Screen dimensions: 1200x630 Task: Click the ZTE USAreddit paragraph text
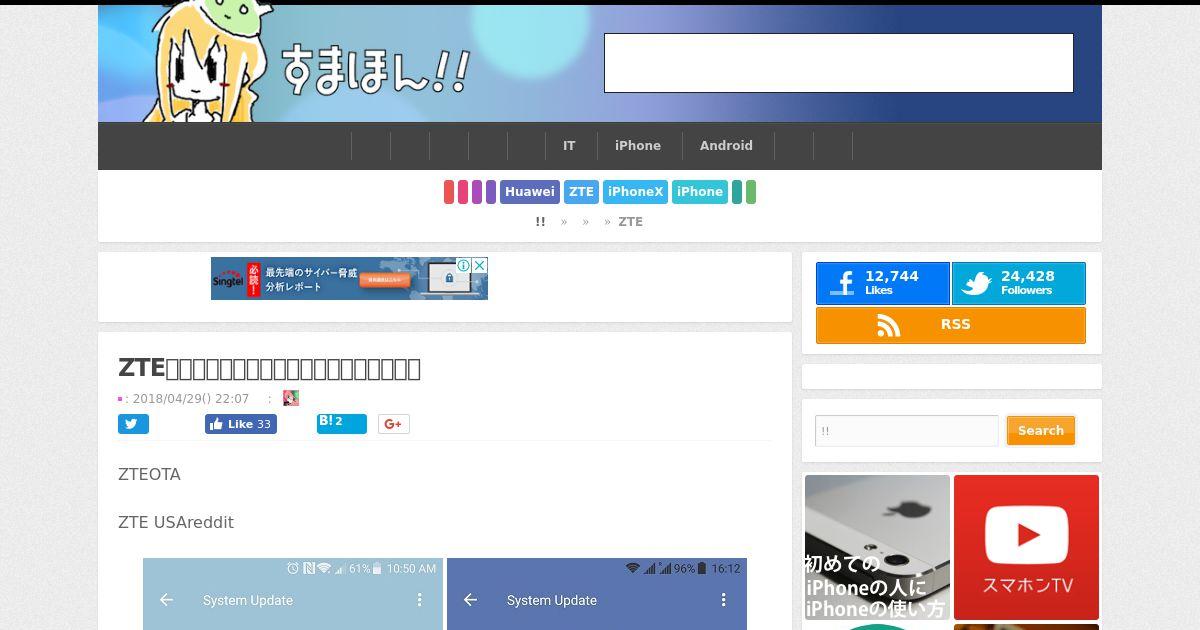pyautogui.click(x=176, y=522)
